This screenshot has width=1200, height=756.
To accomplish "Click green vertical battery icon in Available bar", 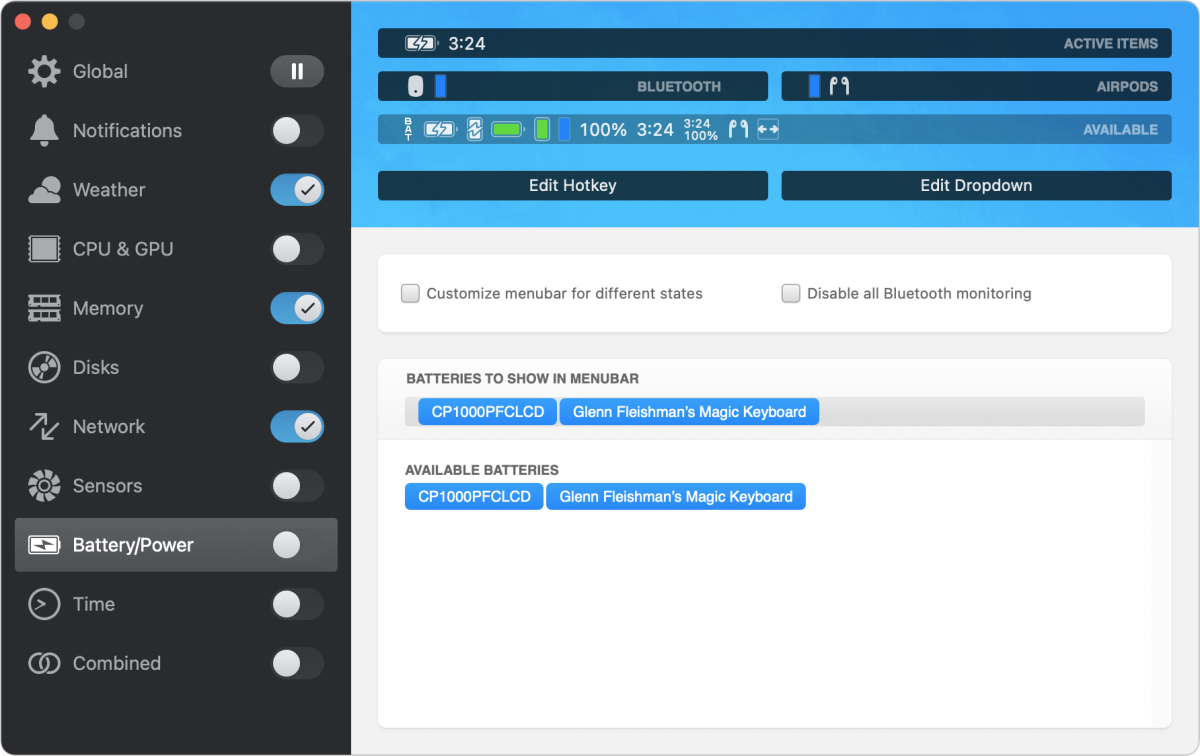I will click(542, 129).
